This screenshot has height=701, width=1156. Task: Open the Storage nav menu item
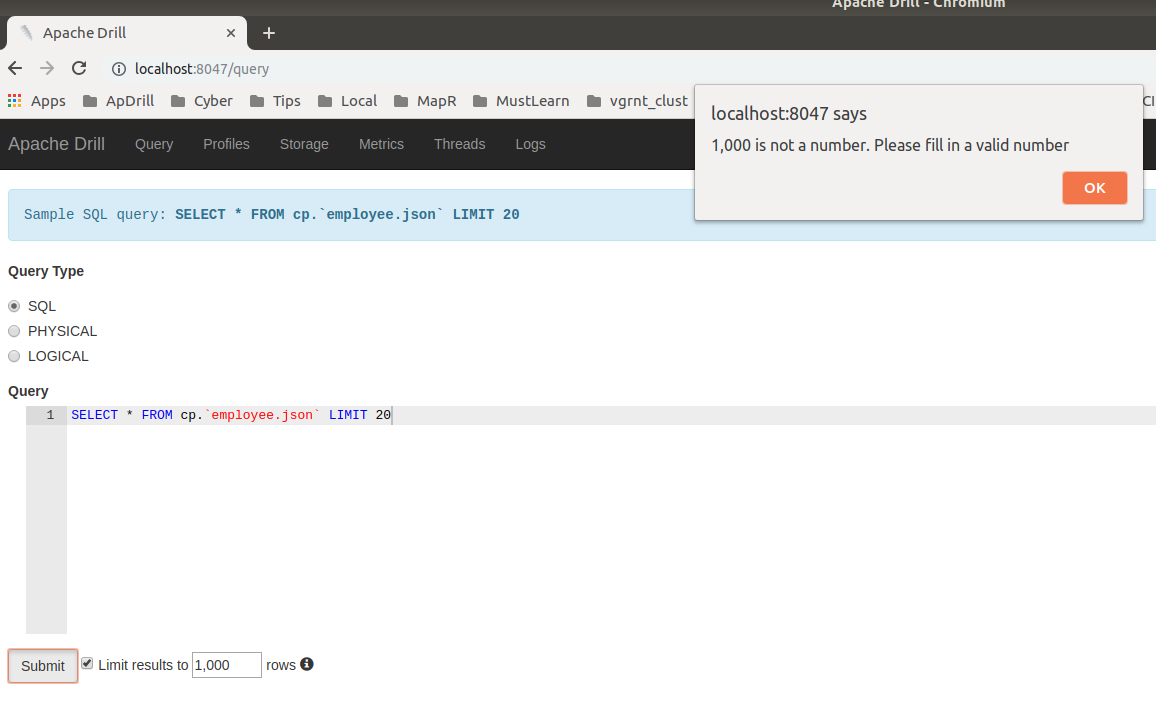304,144
